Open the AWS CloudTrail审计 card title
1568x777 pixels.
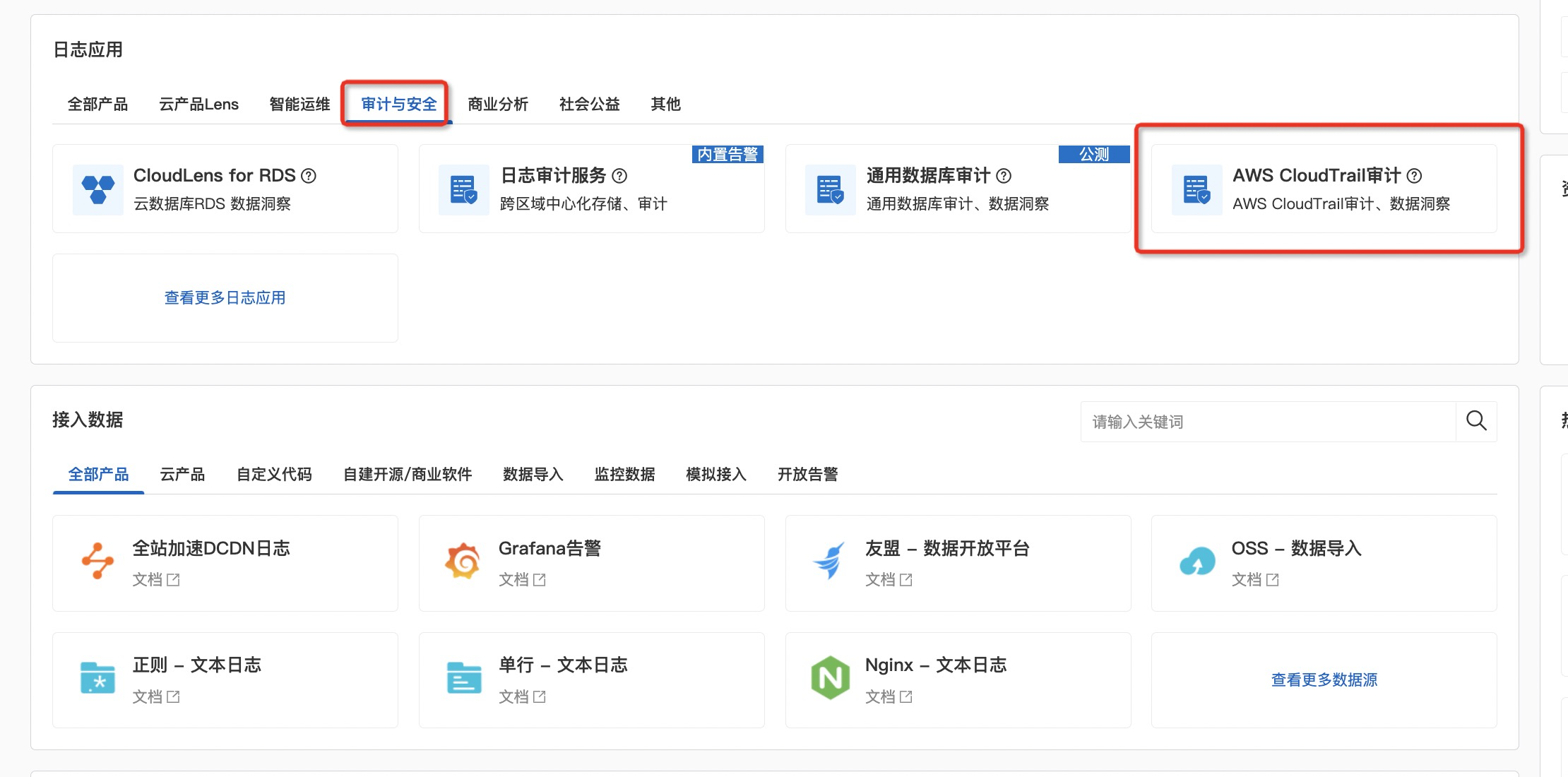tap(1317, 176)
